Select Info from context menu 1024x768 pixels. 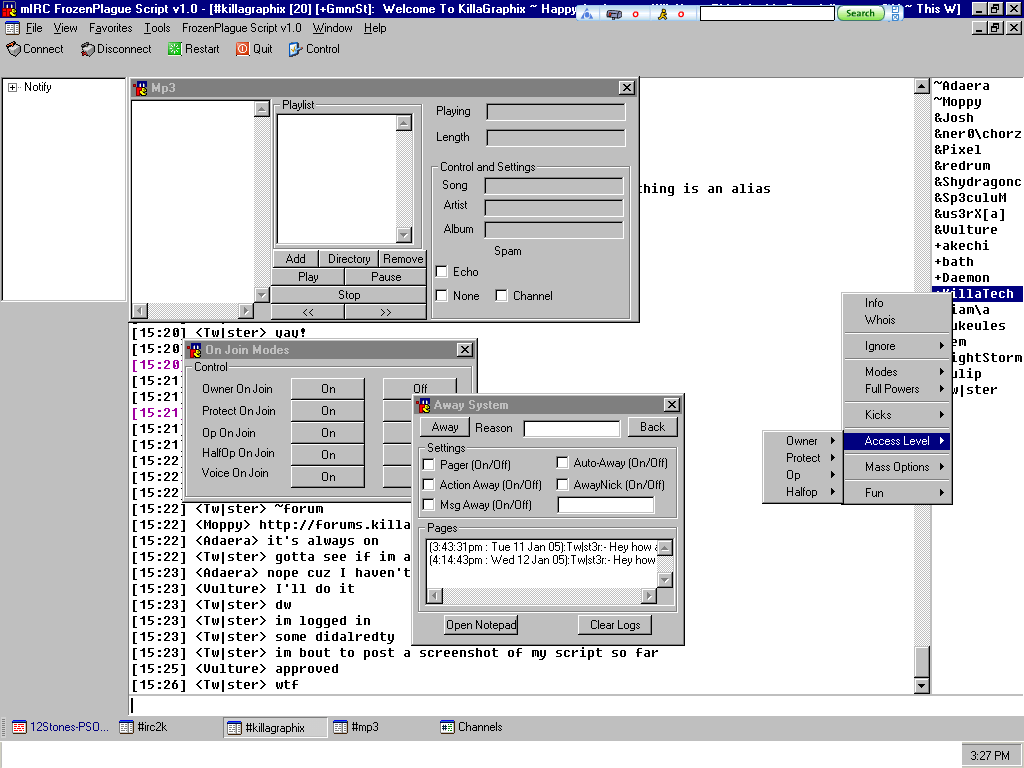897,303
